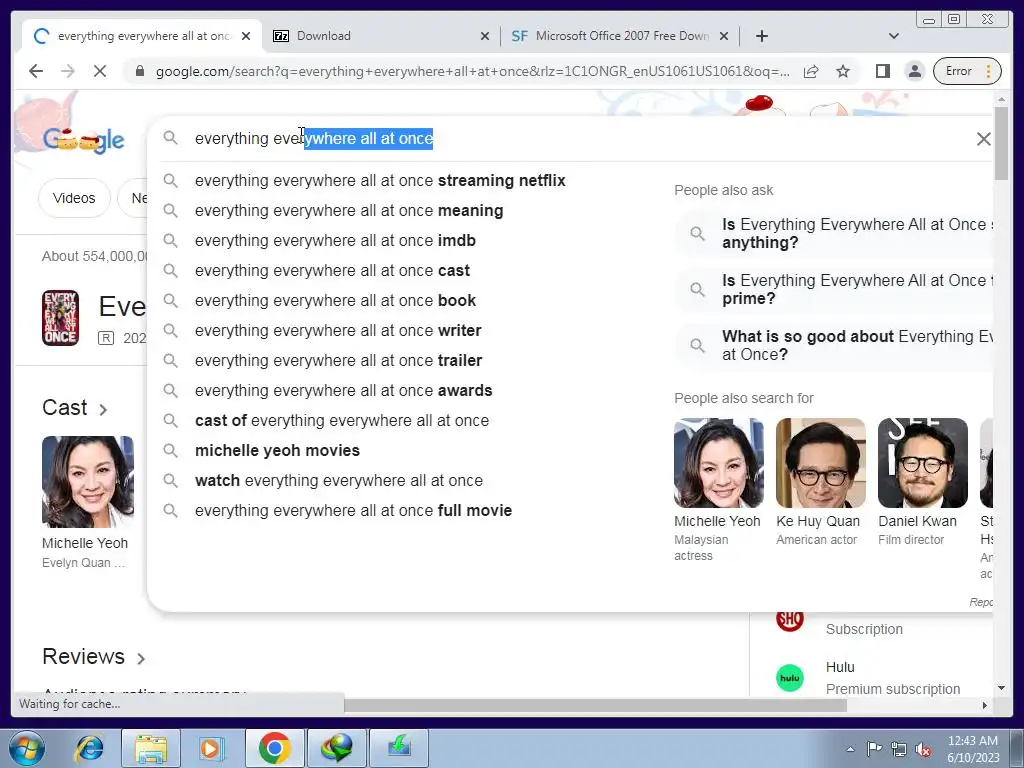
Task: Open the network tray icon
Action: click(899, 749)
